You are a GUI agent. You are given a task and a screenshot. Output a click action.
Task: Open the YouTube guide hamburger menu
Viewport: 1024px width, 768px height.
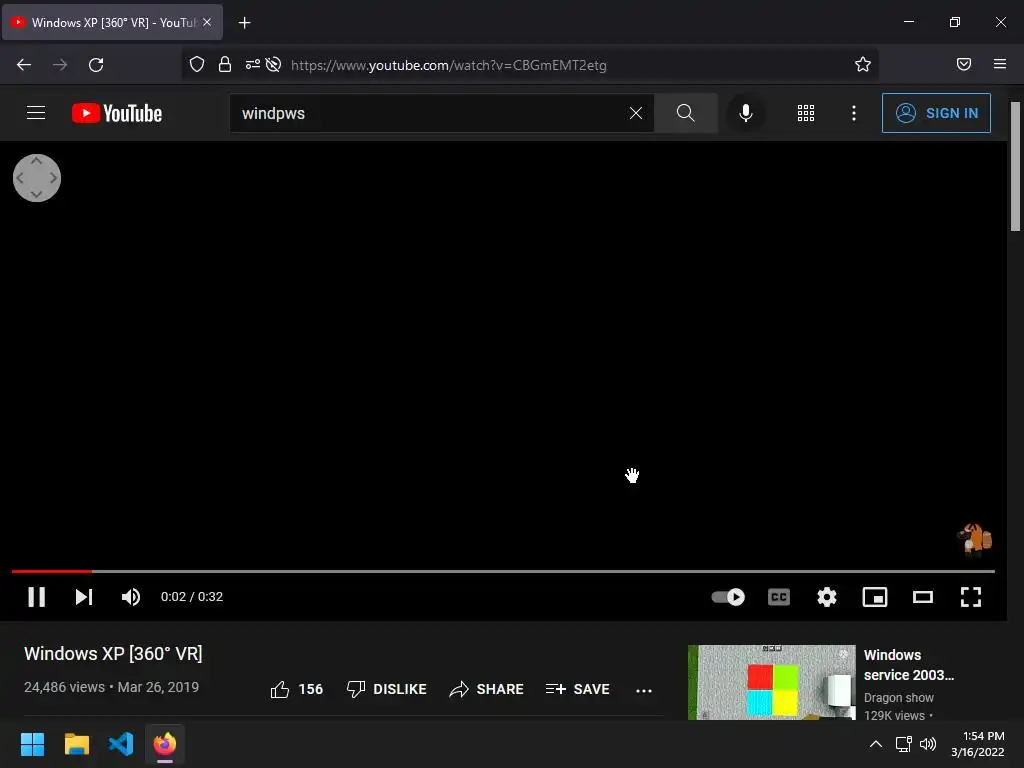click(36, 113)
